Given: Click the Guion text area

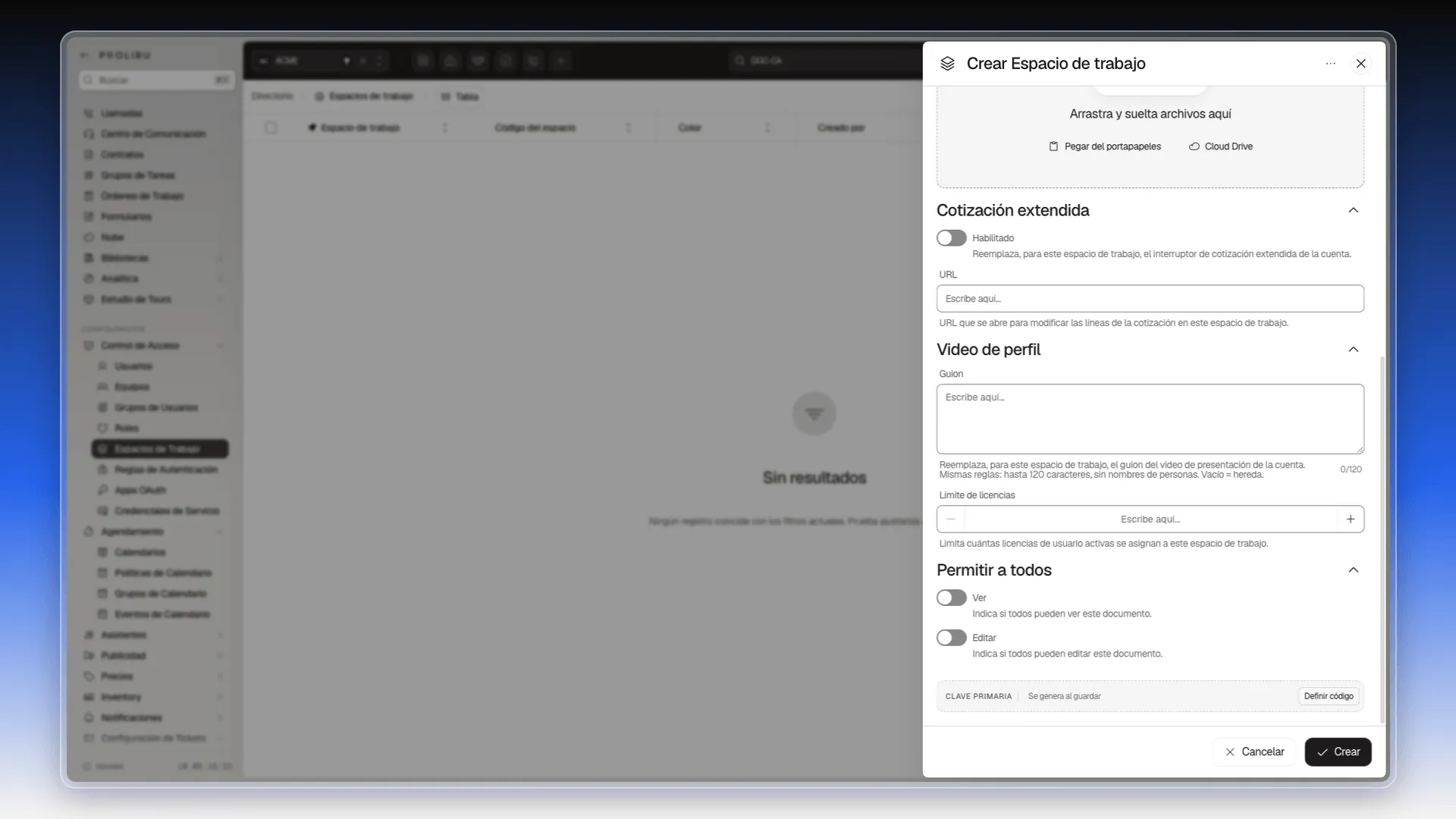Looking at the screenshot, I should tap(1150, 419).
